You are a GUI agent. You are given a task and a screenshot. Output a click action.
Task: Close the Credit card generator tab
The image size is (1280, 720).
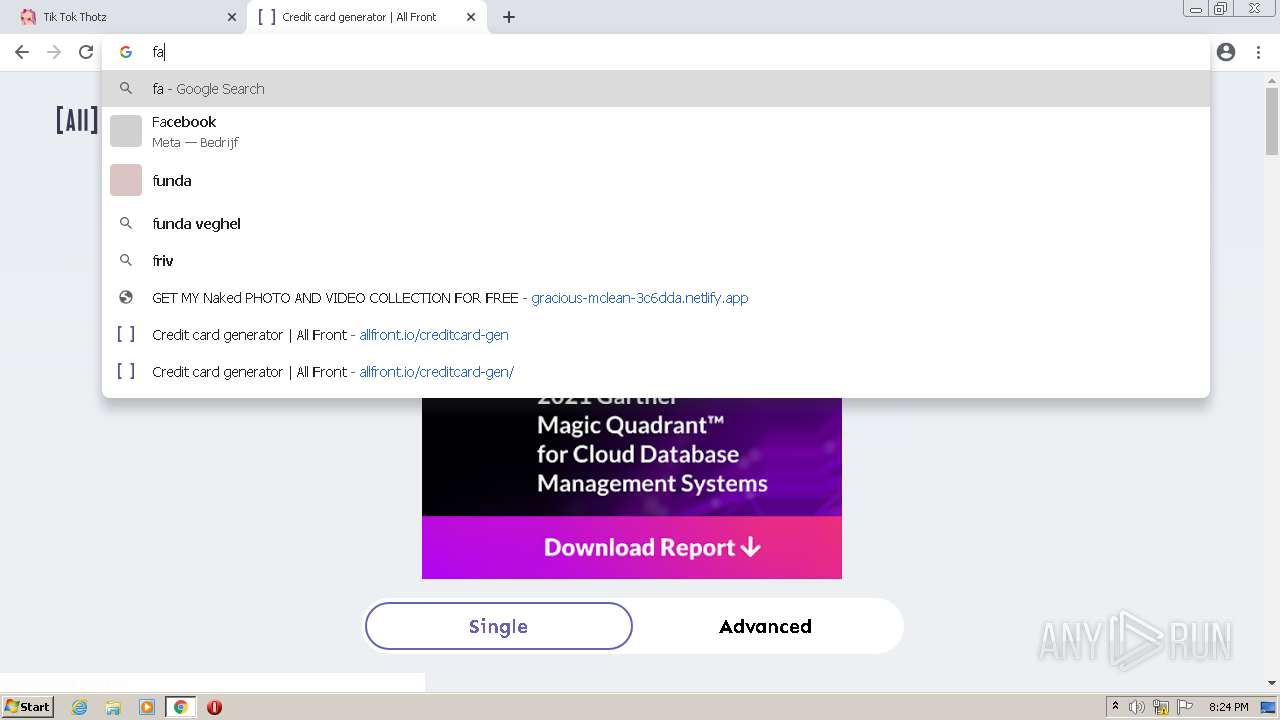(471, 17)
